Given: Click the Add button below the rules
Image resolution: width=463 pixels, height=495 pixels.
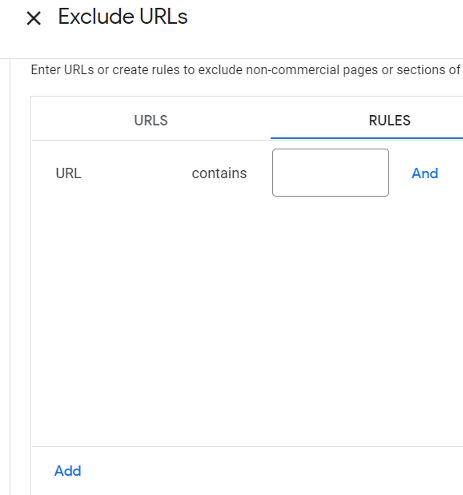Looking at the screenshot, I should (68, 471).
